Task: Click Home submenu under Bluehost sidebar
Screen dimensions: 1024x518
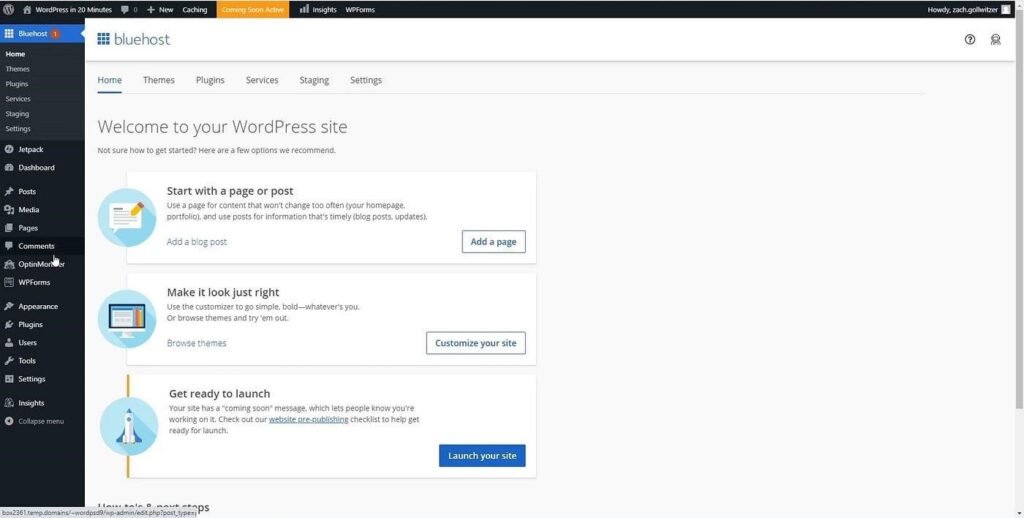Action: click(15, 54)
